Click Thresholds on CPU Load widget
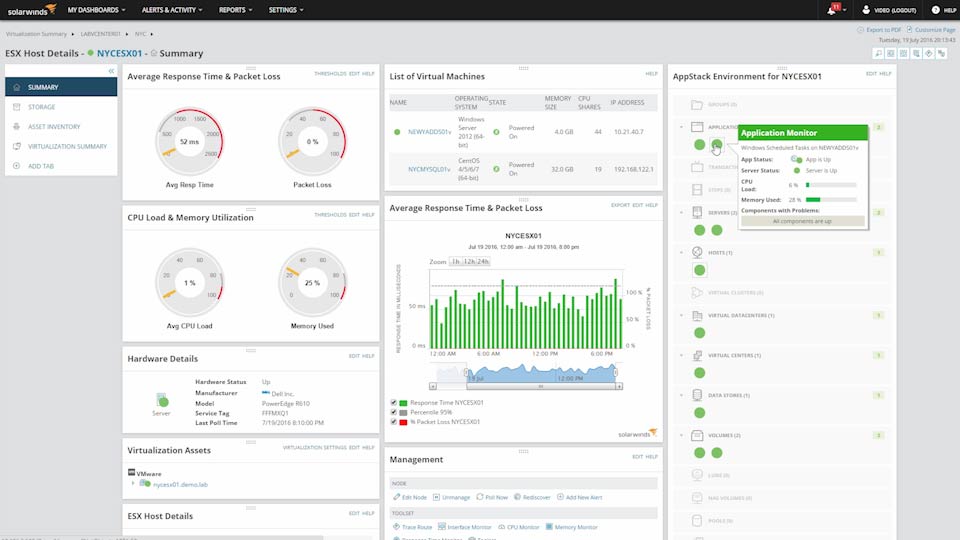960x540 pixels. click(330, 215)
